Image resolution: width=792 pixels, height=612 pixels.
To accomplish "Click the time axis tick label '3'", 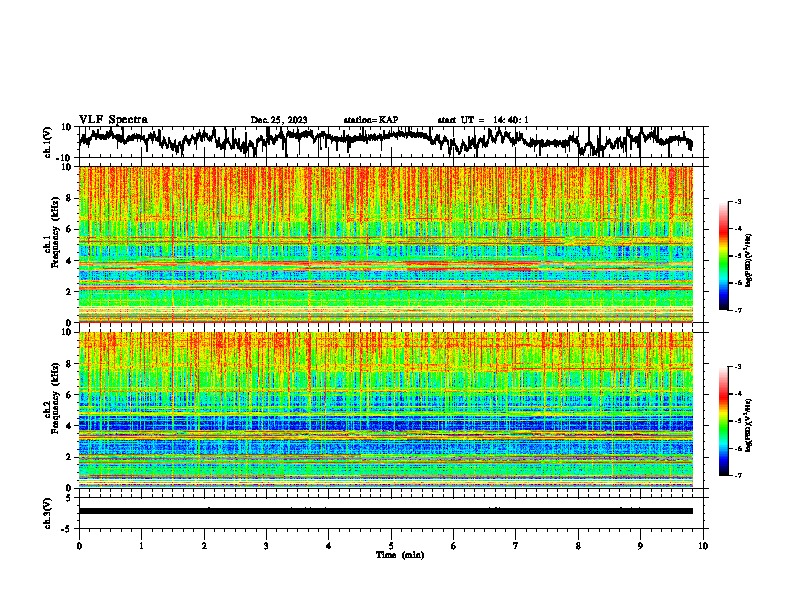I will tap(266, 546).
